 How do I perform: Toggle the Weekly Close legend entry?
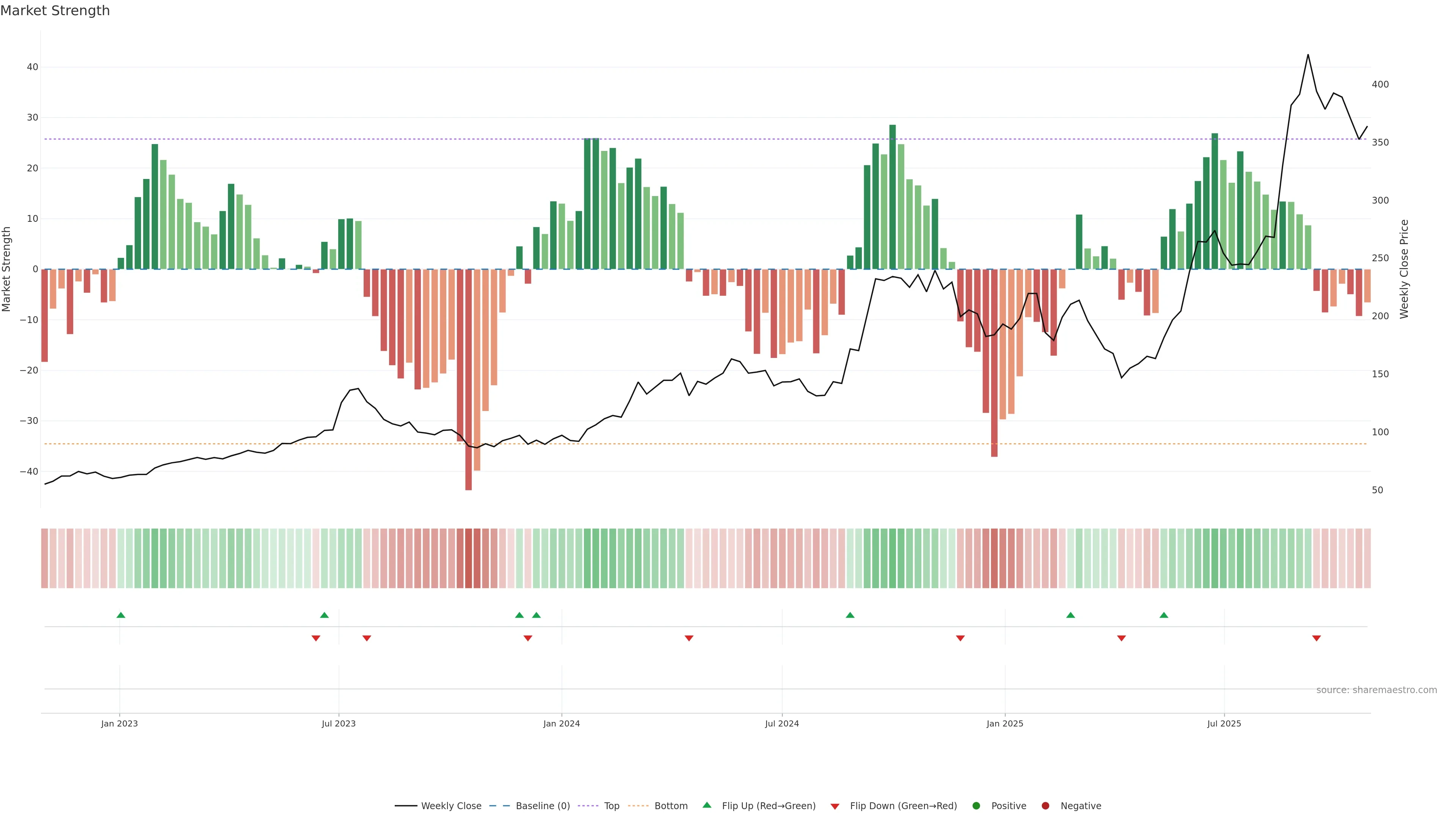click(451, 806)
